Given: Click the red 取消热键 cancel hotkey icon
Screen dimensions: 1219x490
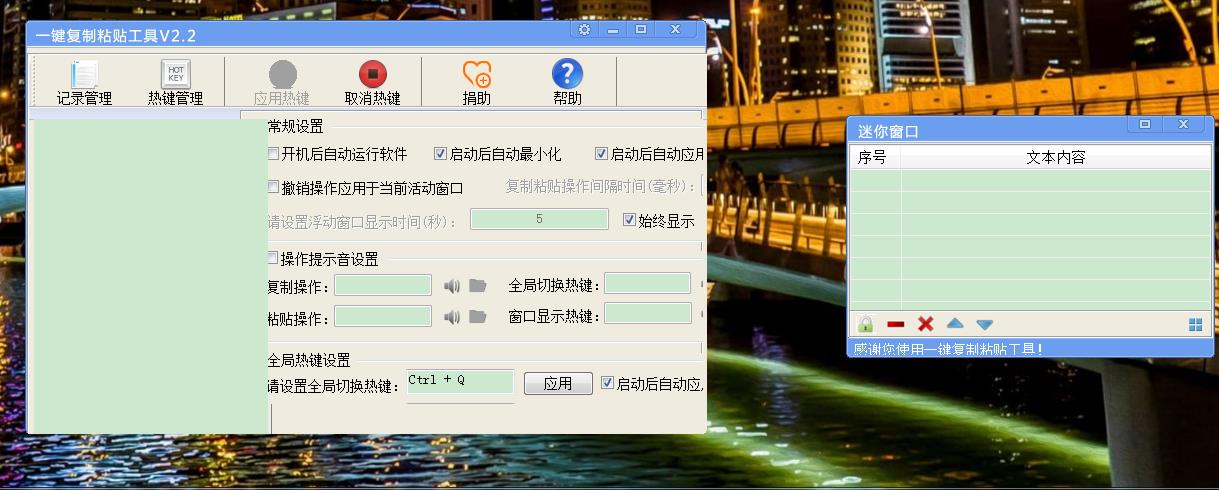Looking at the screenshot, I should tap(372, 82).
